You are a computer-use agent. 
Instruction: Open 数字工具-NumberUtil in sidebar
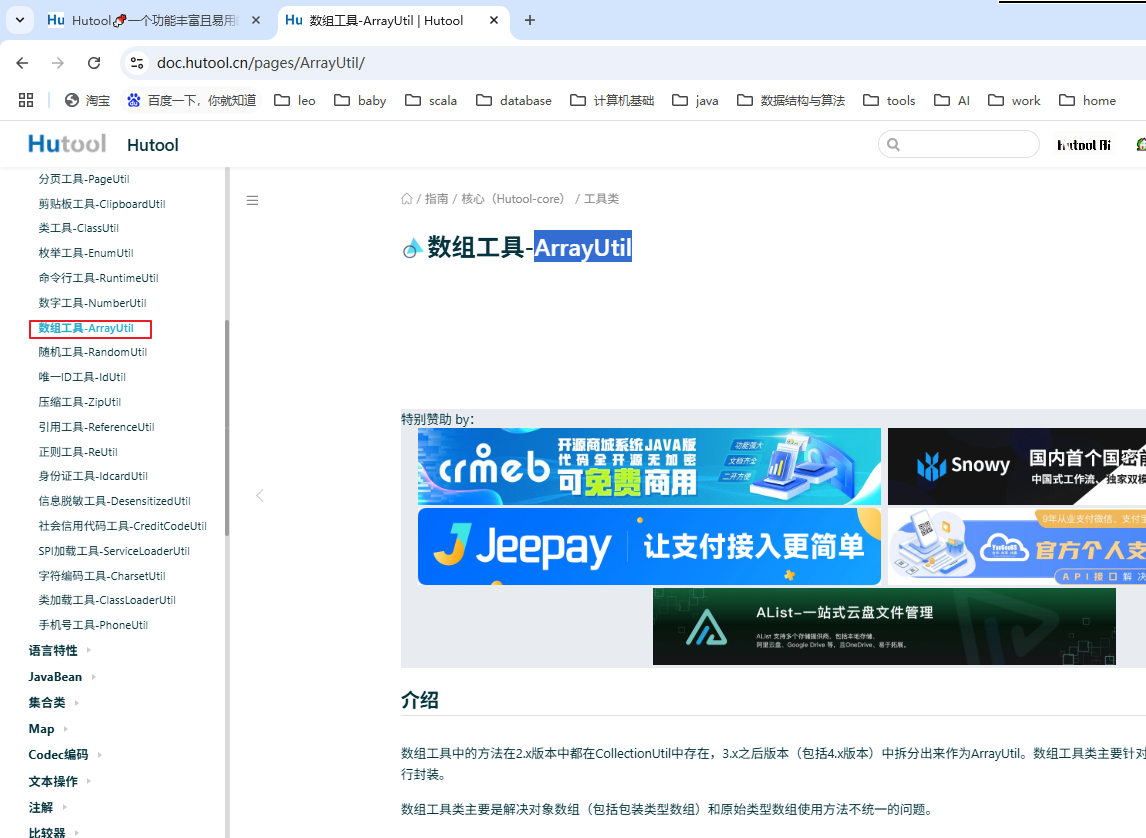(x=93, y=302)
